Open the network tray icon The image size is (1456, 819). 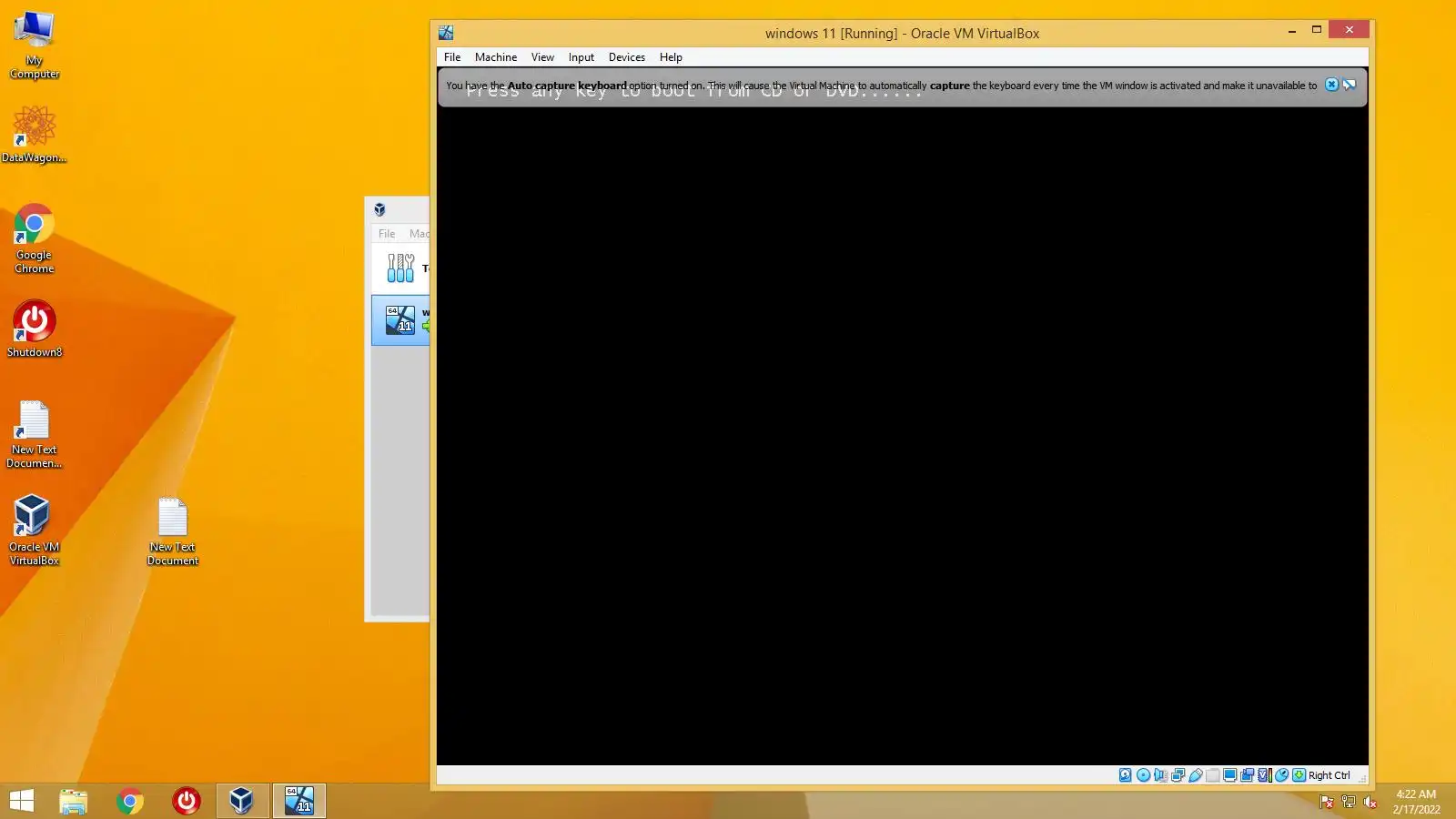(x=1348, y=802)
